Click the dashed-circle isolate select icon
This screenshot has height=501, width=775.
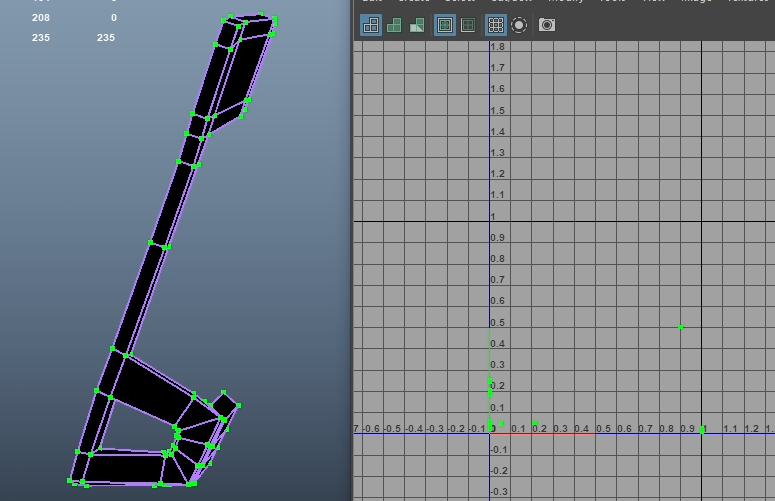[519, 25]
